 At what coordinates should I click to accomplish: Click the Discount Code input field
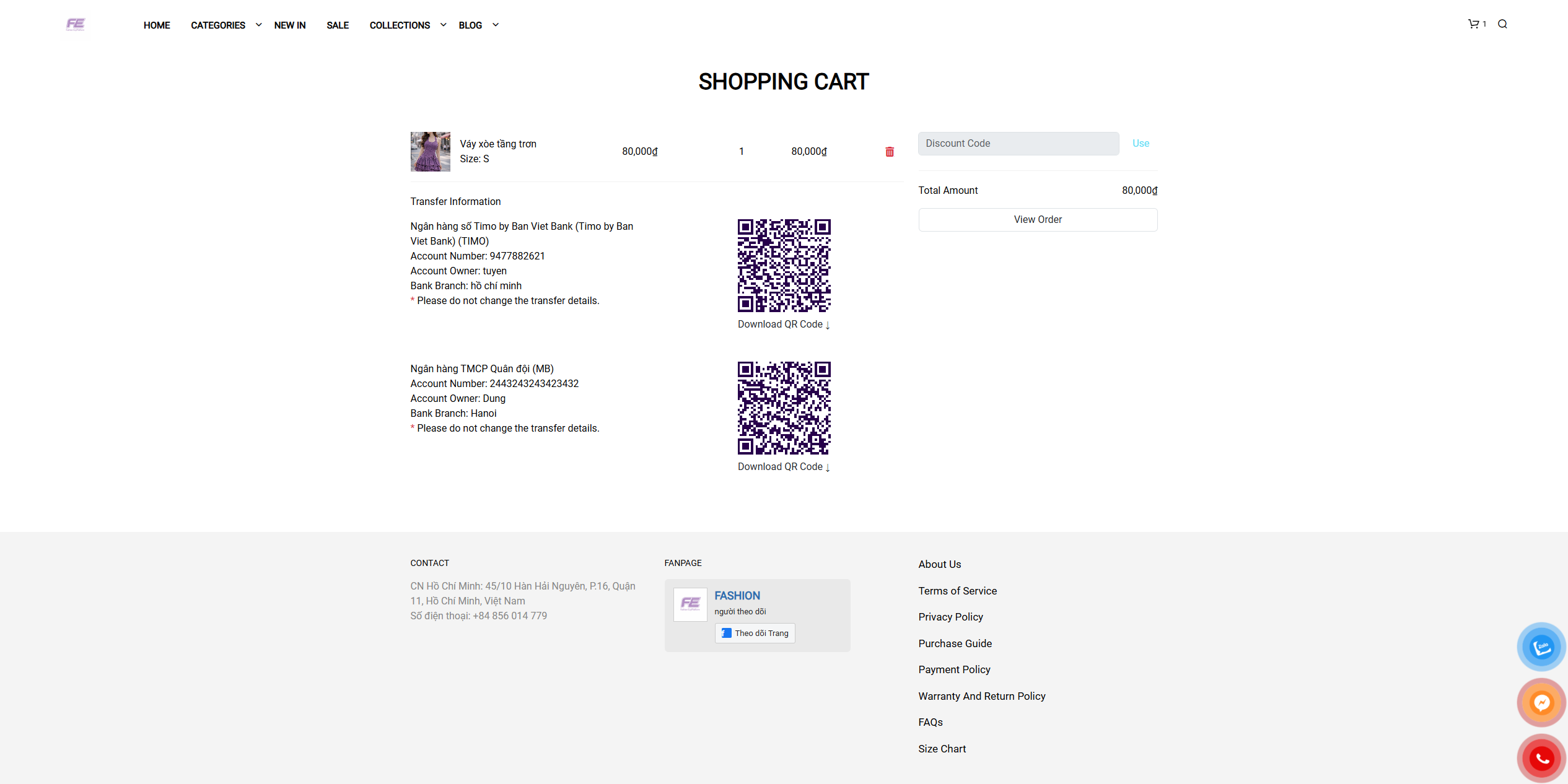click(x=1018, y=144)
